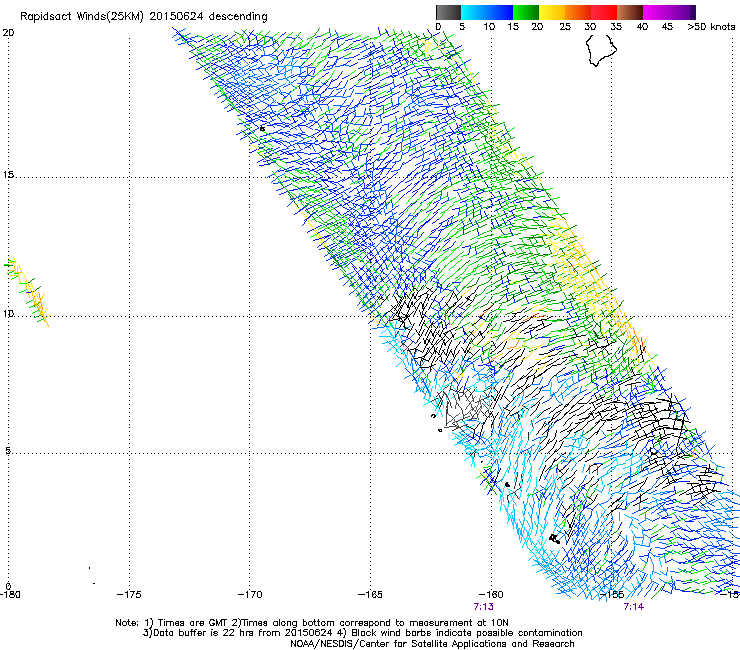Click the green 15-20 knots legend segment

pyautogui.click(x=526, y=12)
